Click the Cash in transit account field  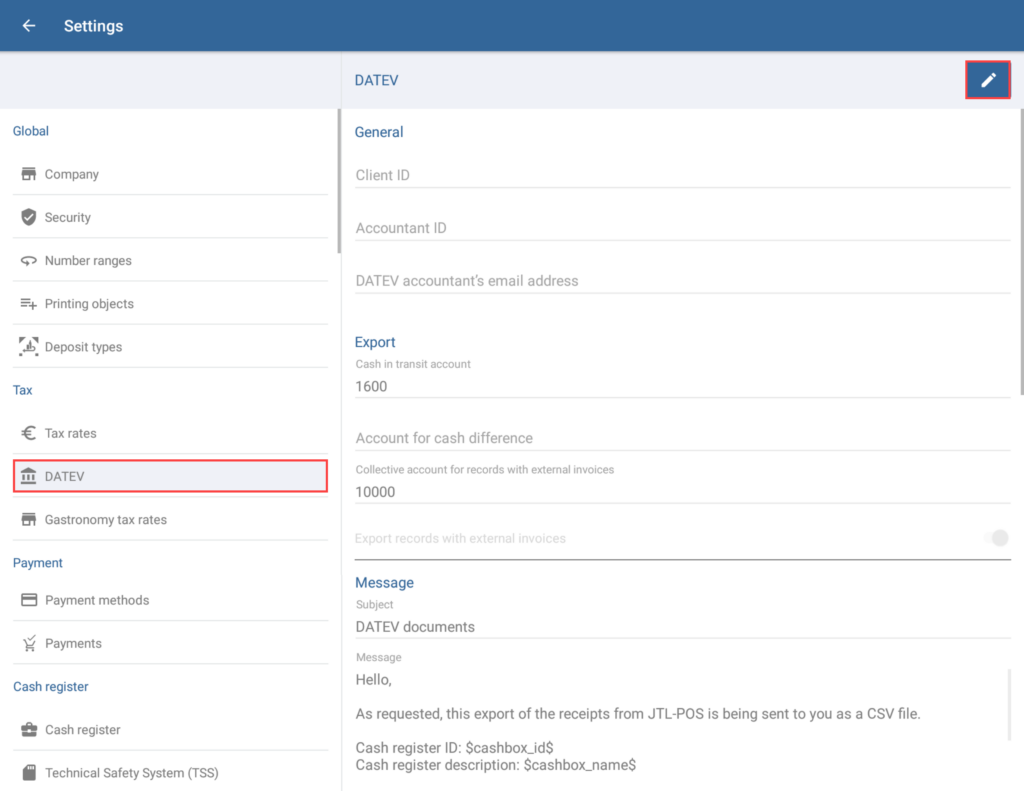[682, 386]
